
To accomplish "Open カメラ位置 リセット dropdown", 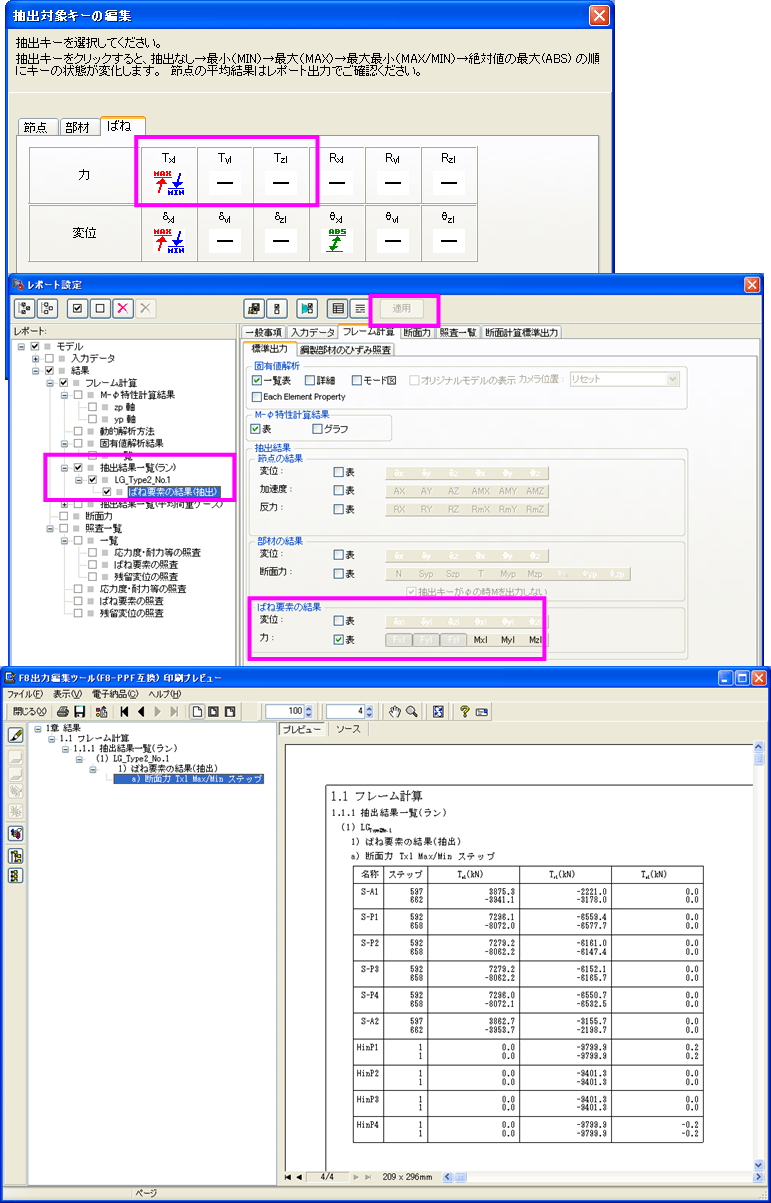I will click(673, 380).
